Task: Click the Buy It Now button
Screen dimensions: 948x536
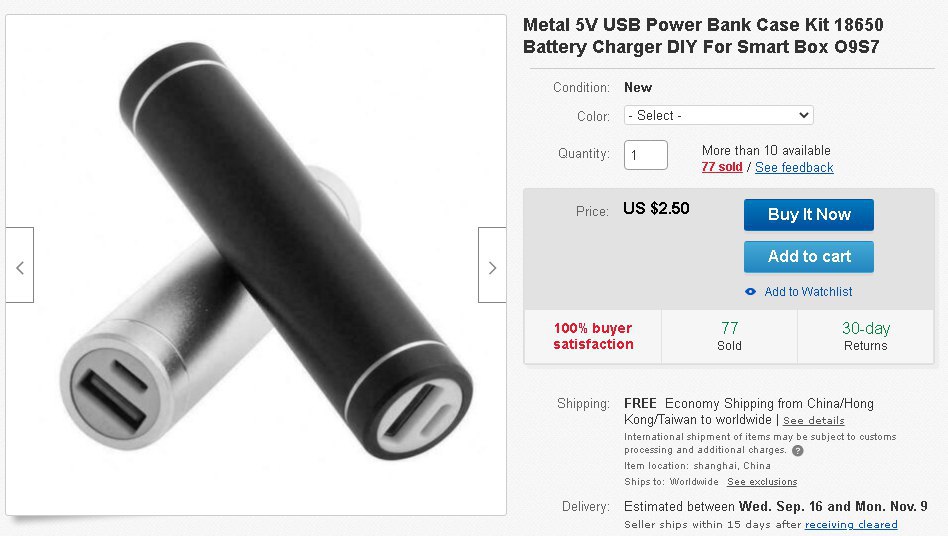Action: click(x=809, y=215)
